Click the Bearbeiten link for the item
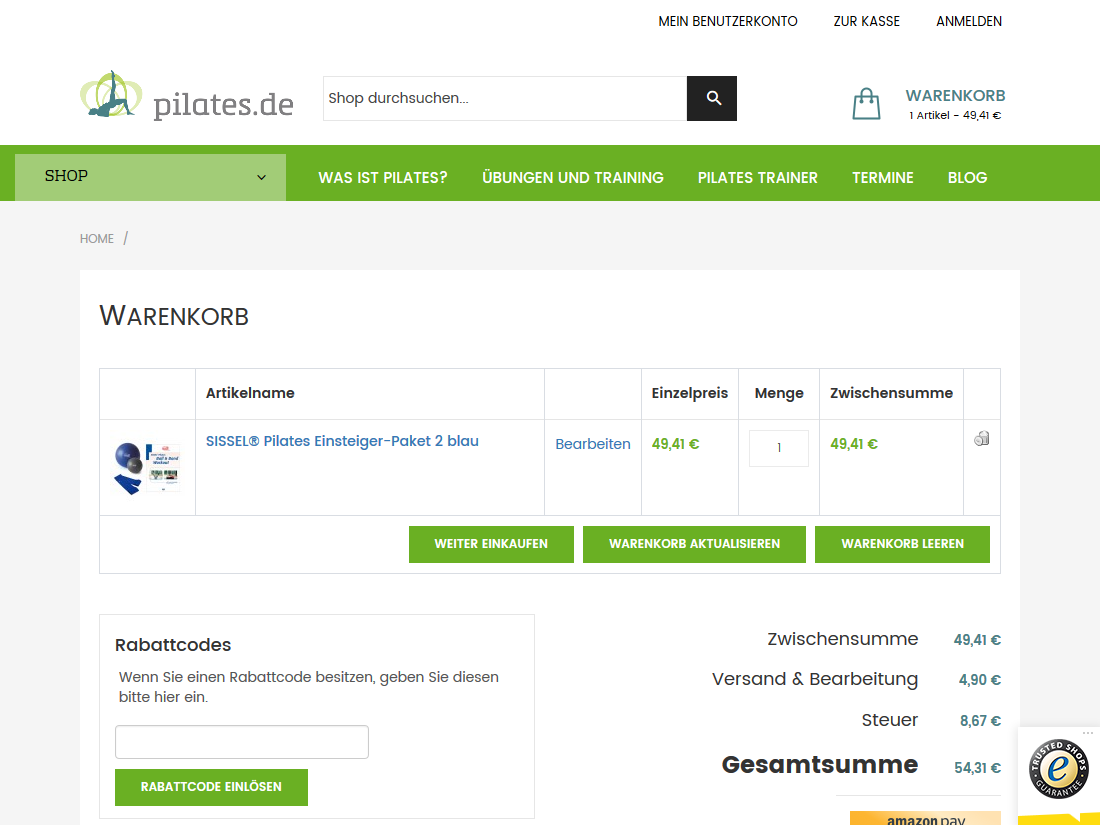1100x825 pixels. tap(593, 444)
